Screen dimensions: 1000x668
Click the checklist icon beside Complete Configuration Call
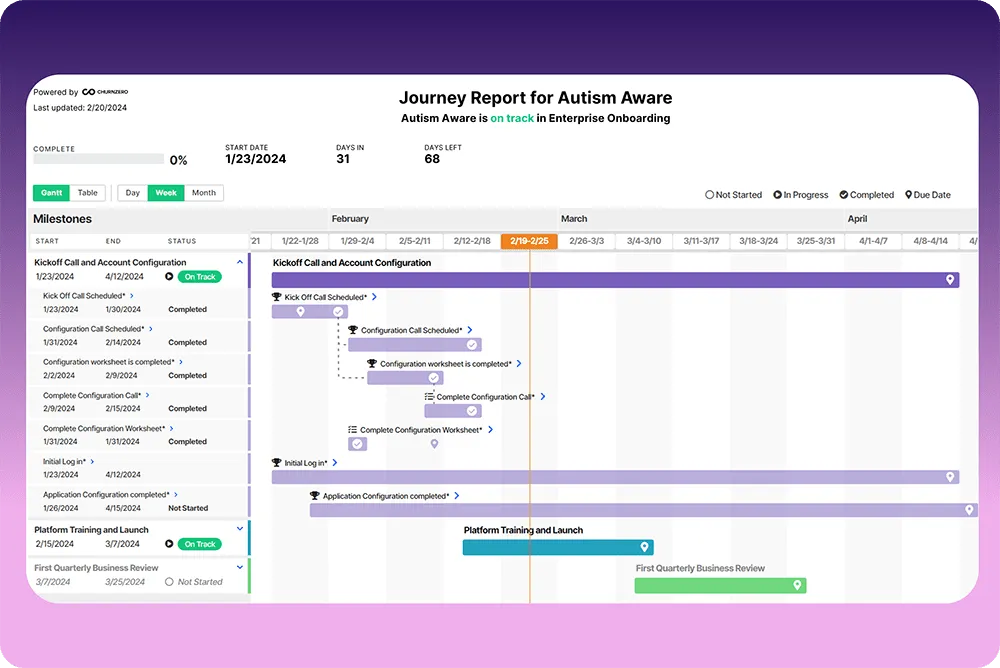tap(429, 396)
